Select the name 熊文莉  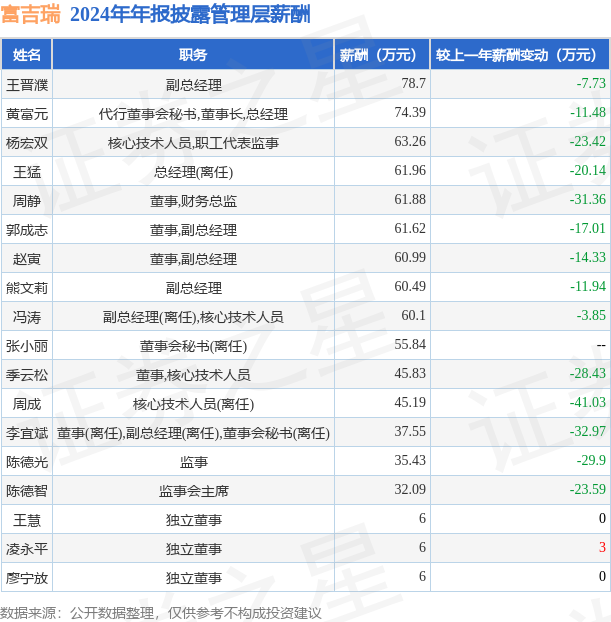tap(27, 288)
